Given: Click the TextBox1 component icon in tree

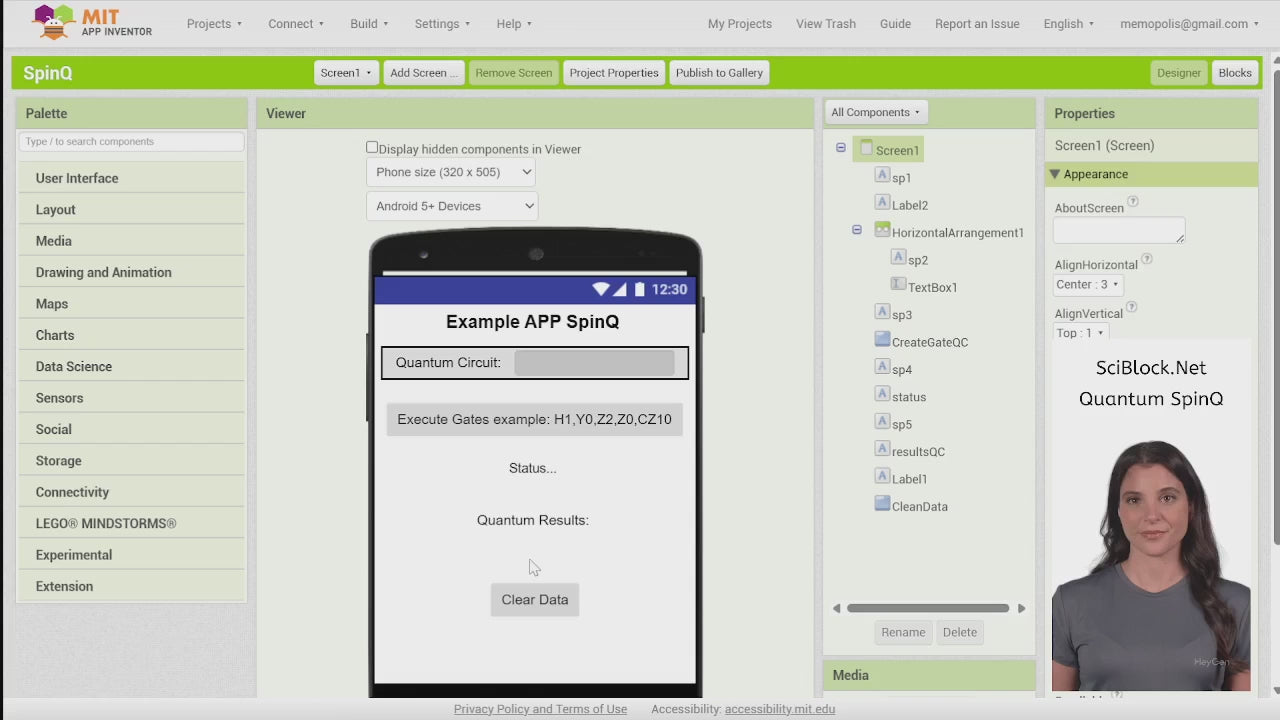Looking at the screenshot, I should [x=898, y=285].
